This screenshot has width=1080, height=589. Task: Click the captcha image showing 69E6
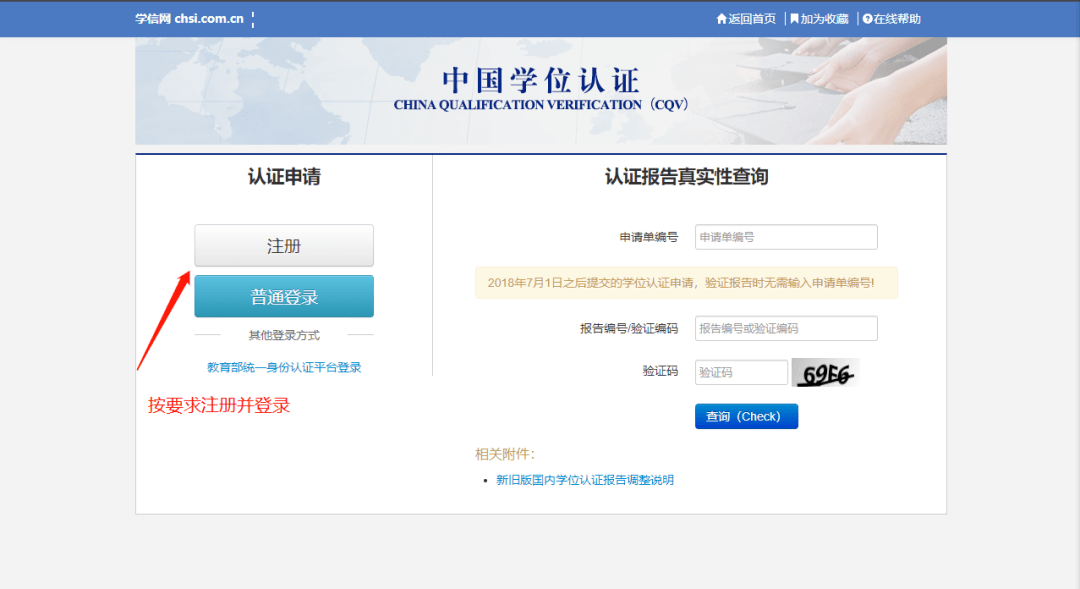tap(824, 371)
